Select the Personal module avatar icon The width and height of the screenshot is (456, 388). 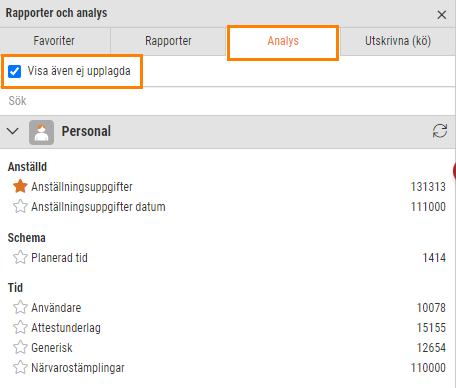coord(41,132)
